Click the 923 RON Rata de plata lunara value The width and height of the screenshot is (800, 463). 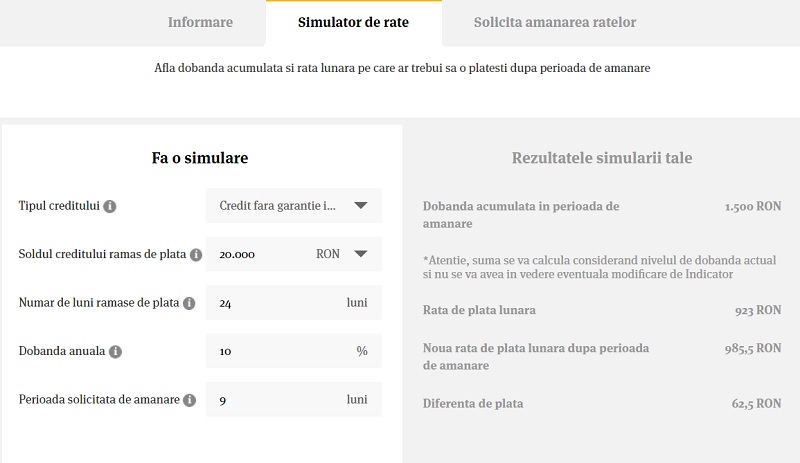pyautogui.click(x=758, y=310)
